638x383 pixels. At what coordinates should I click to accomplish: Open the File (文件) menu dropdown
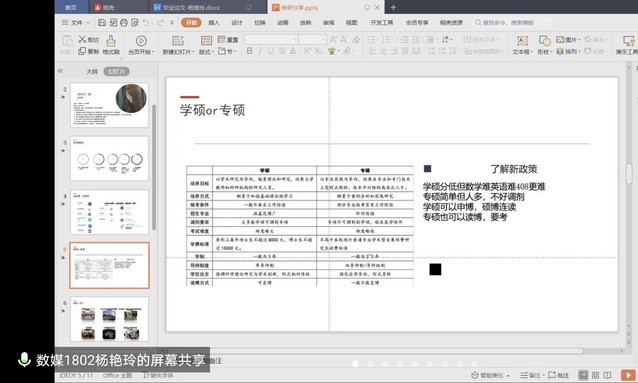[x=76, y=22]
